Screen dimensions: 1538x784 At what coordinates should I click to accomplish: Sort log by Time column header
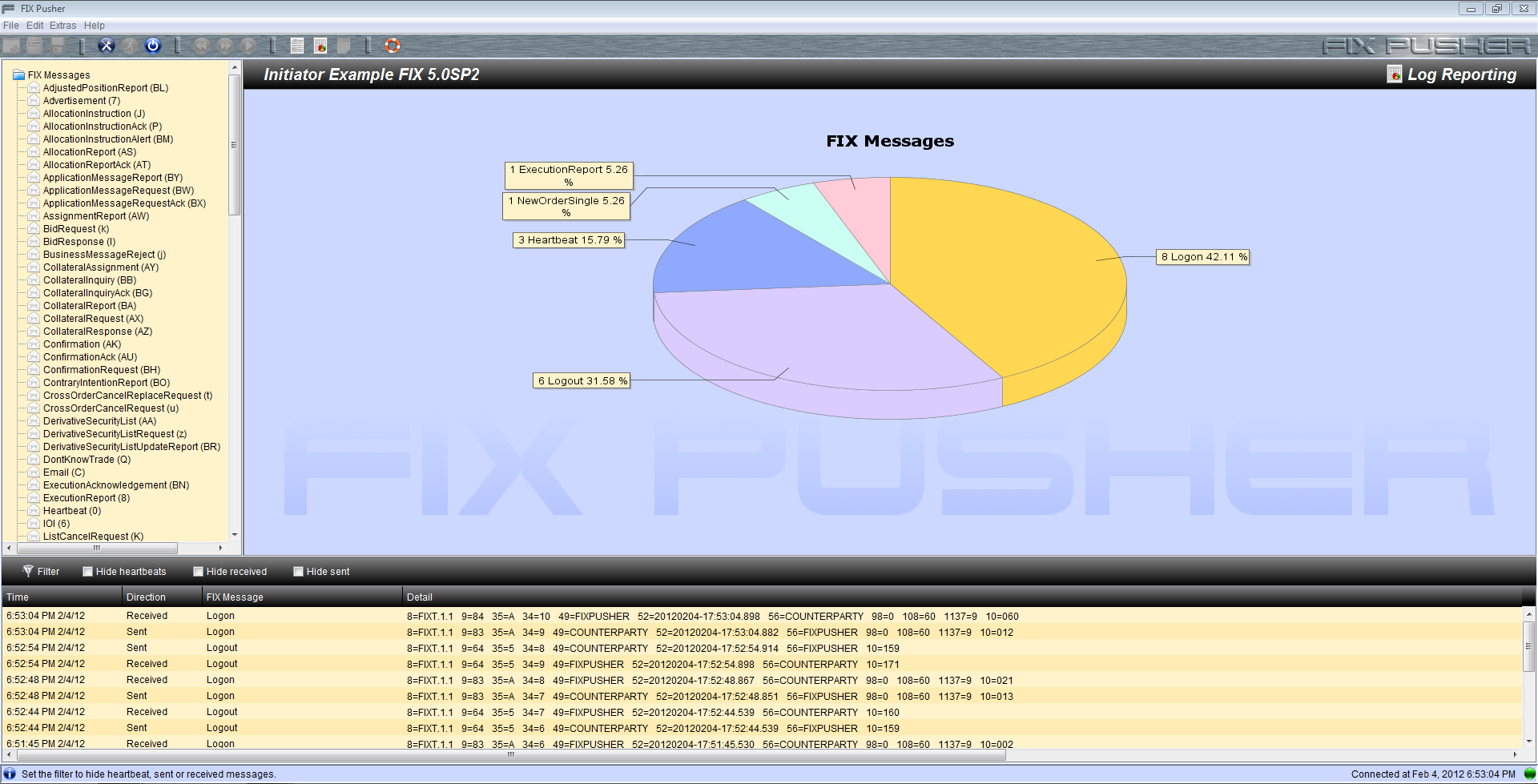click(62, 597)
